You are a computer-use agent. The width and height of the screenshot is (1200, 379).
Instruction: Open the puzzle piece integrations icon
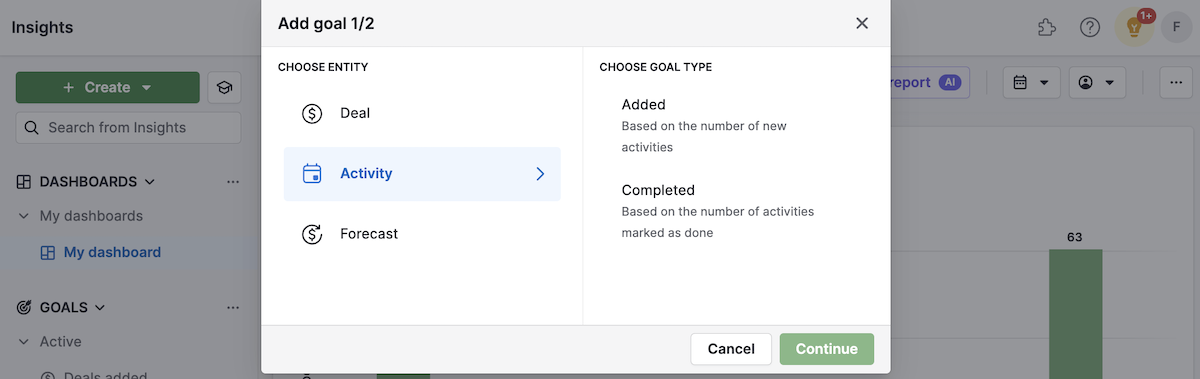pyautogui.click(x=1047, y=27)
